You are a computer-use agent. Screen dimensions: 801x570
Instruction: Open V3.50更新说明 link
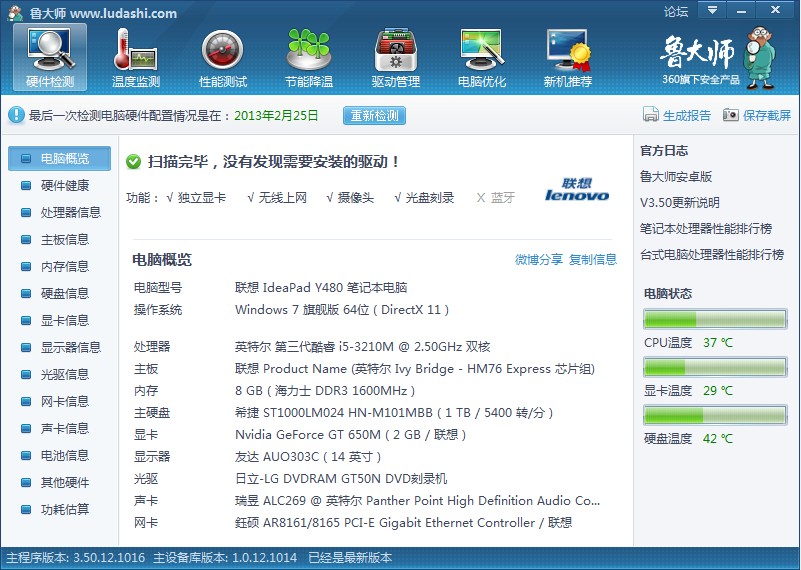680,203
